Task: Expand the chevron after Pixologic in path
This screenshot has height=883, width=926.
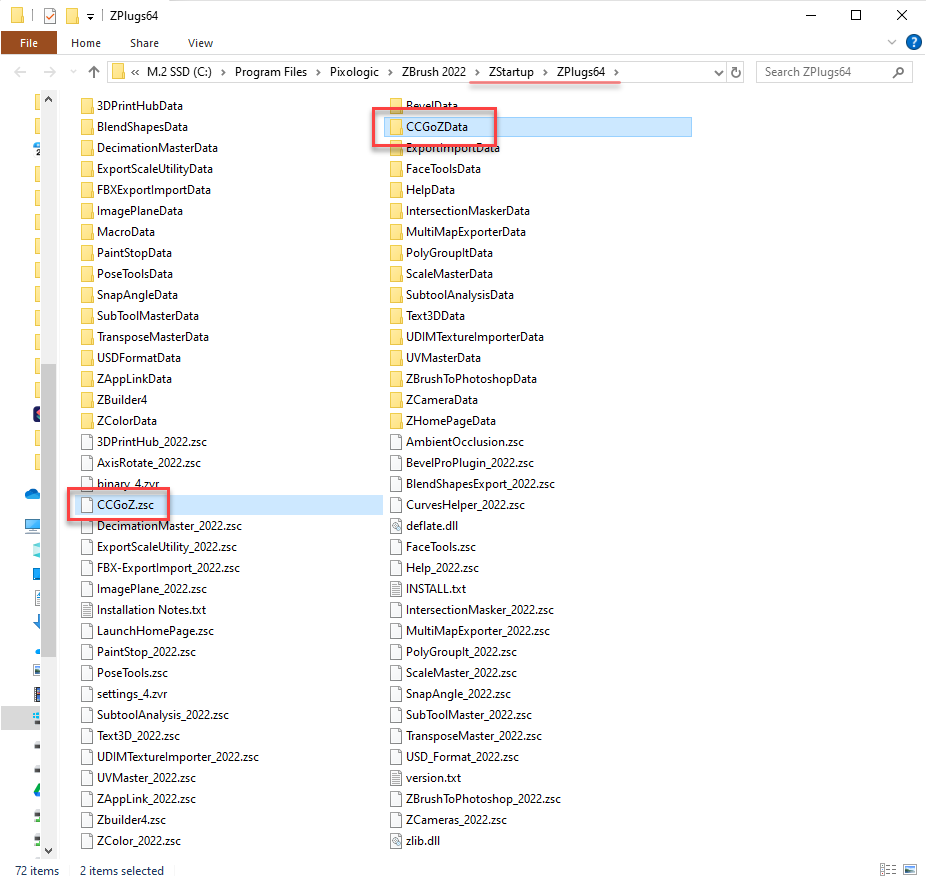Action: (x=390, y=72)
